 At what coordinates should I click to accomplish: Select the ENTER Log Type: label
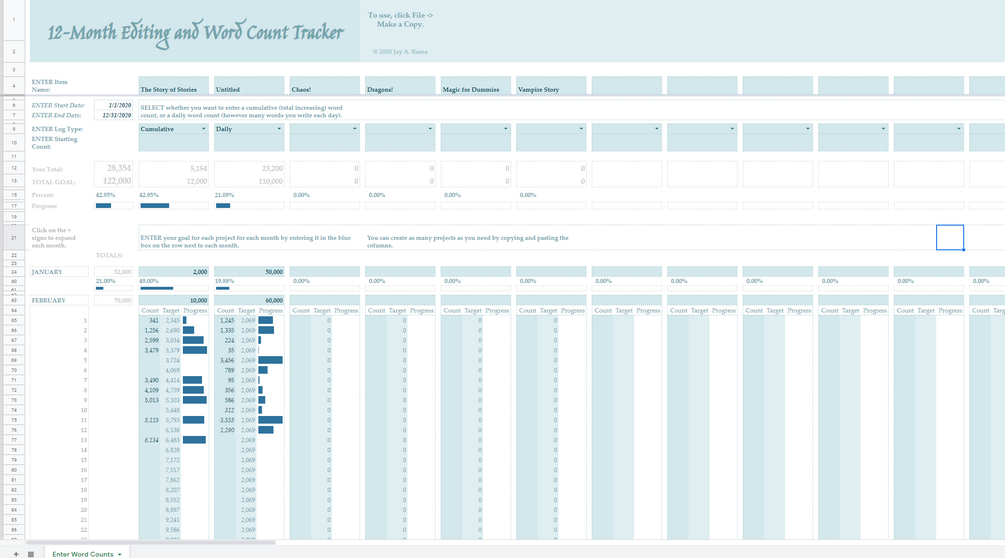58,129
